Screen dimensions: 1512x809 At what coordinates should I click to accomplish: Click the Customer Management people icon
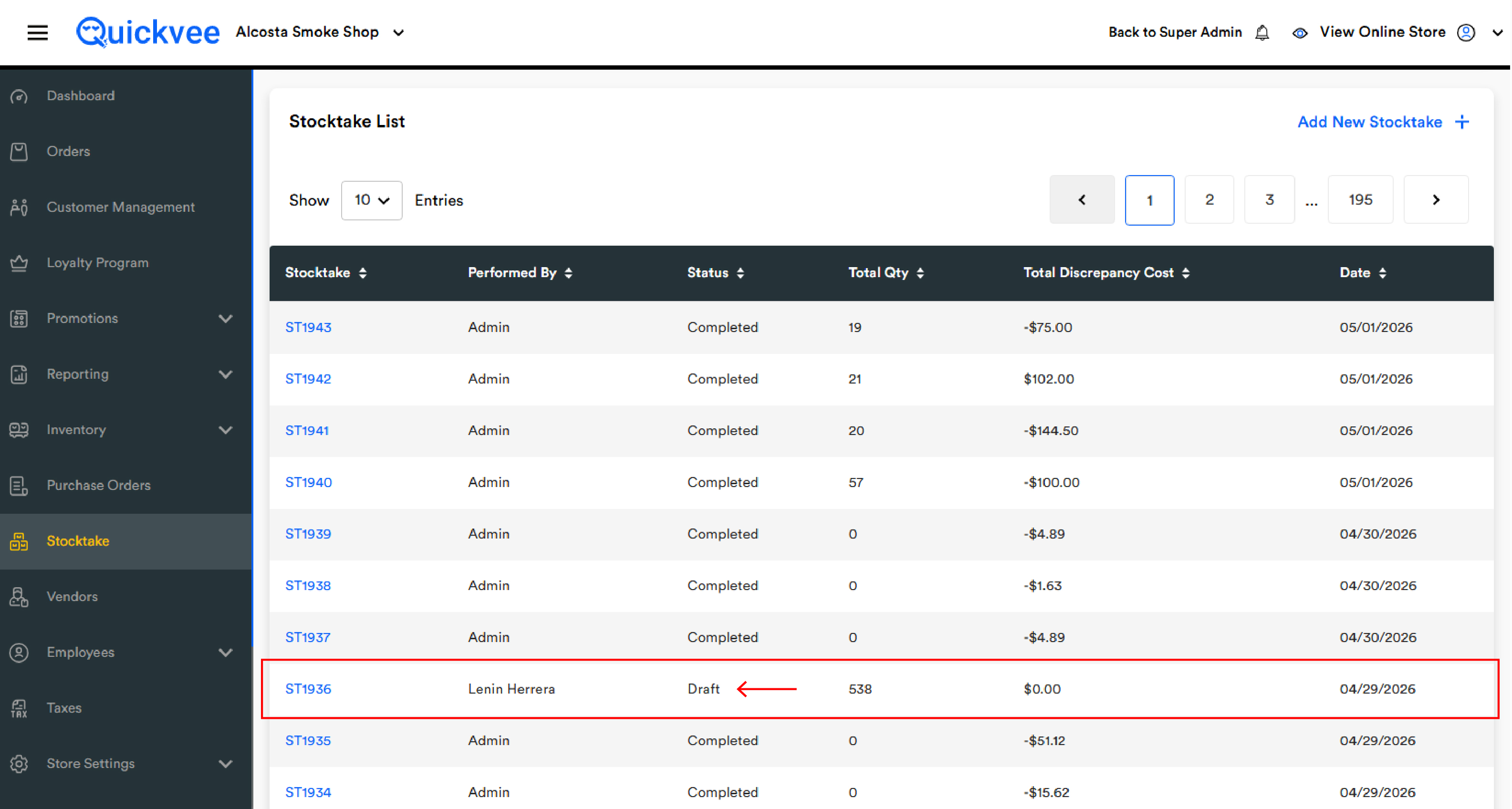pyautogui.click(x=19, y=207)
